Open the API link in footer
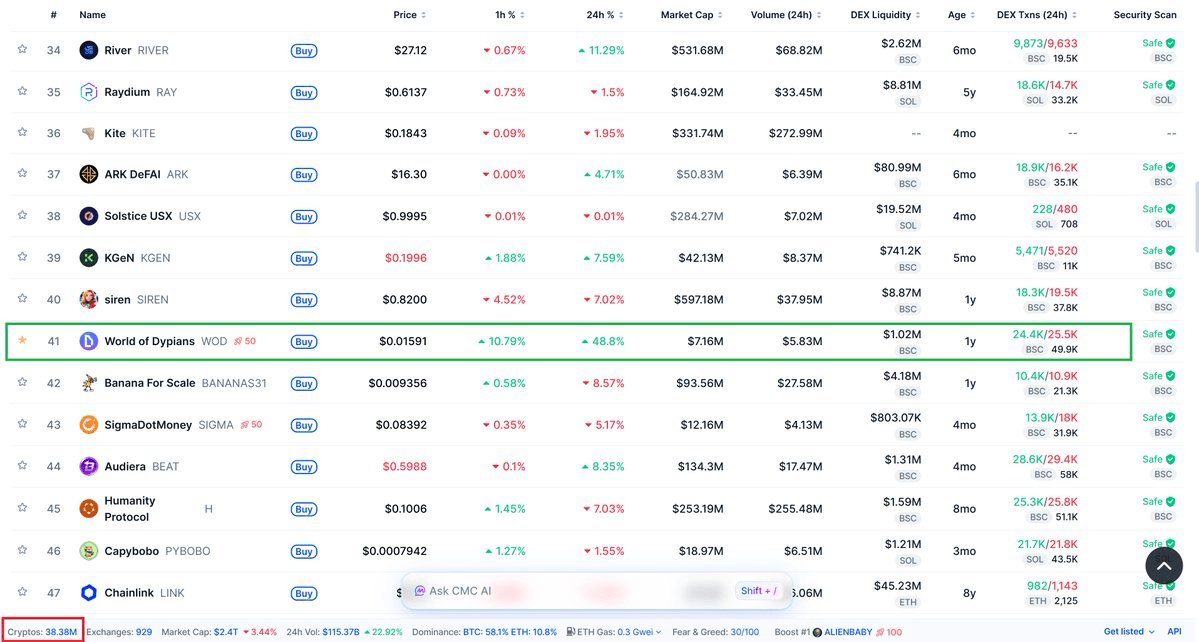The width and height of the screenshot is (1199, 642). [x=1176, y=632]
